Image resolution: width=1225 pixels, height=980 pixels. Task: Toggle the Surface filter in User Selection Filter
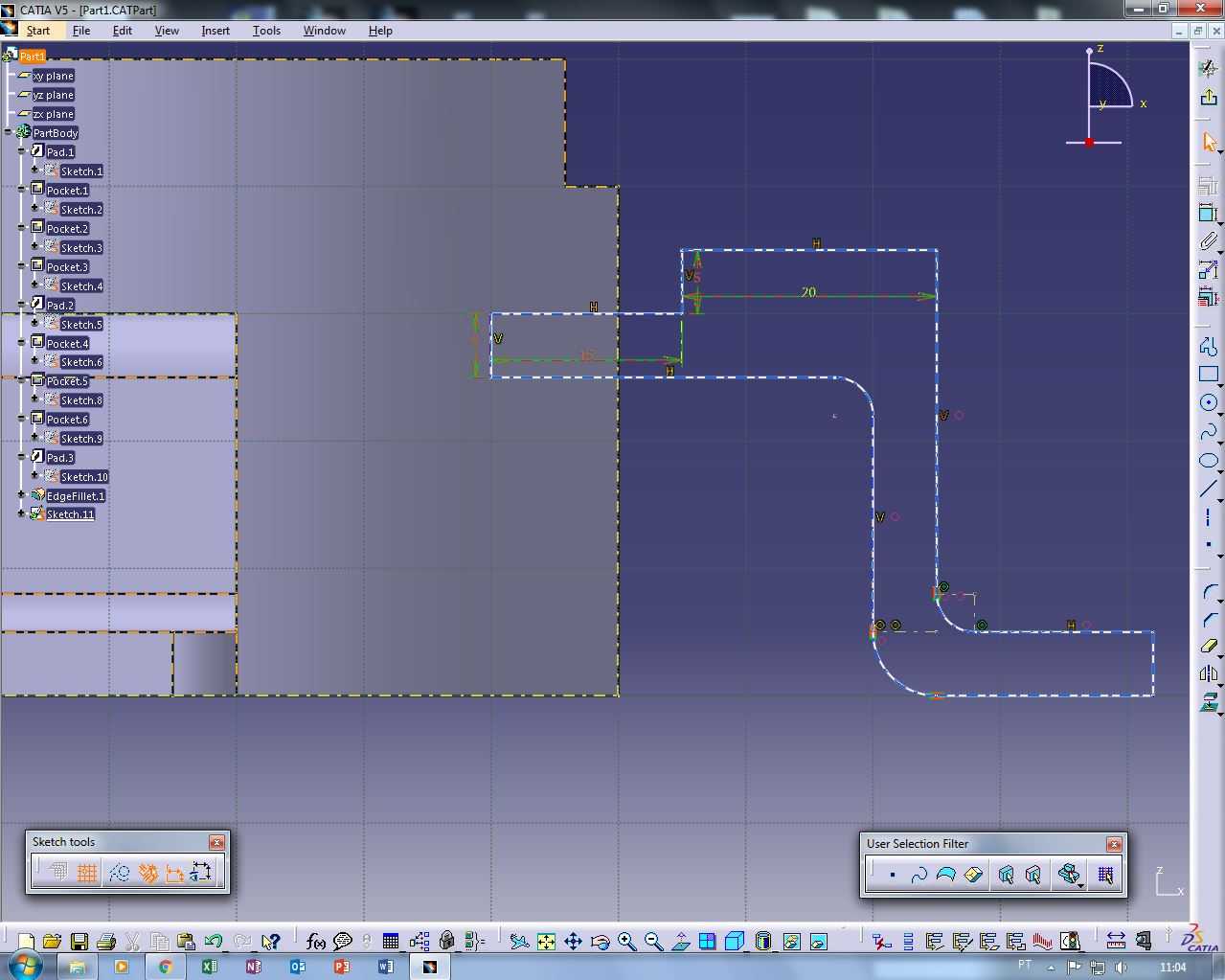tap(945, 875)
